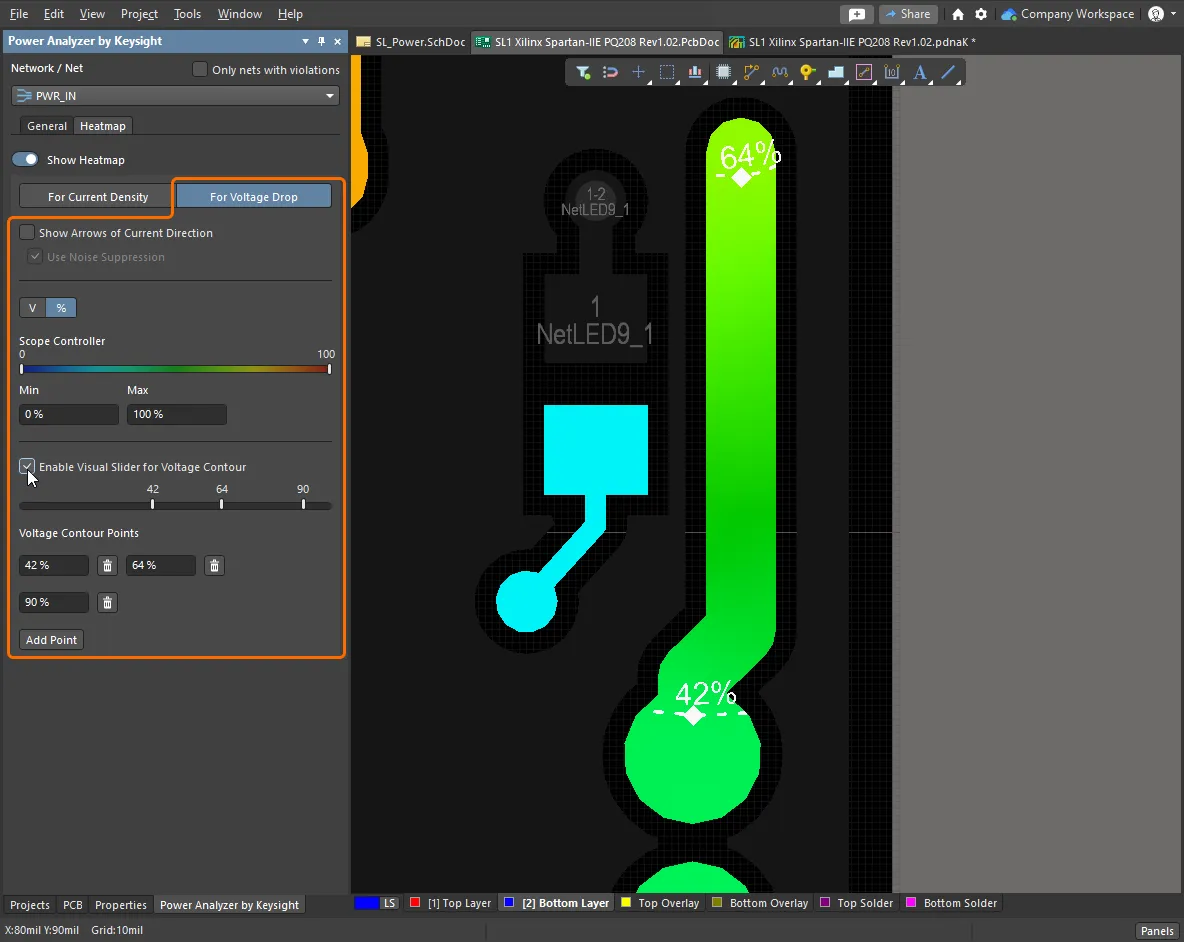Viewport: 1184px width, 942px height.
Task: Delete the 42 % voltage contour point
Action: (108, 566)
